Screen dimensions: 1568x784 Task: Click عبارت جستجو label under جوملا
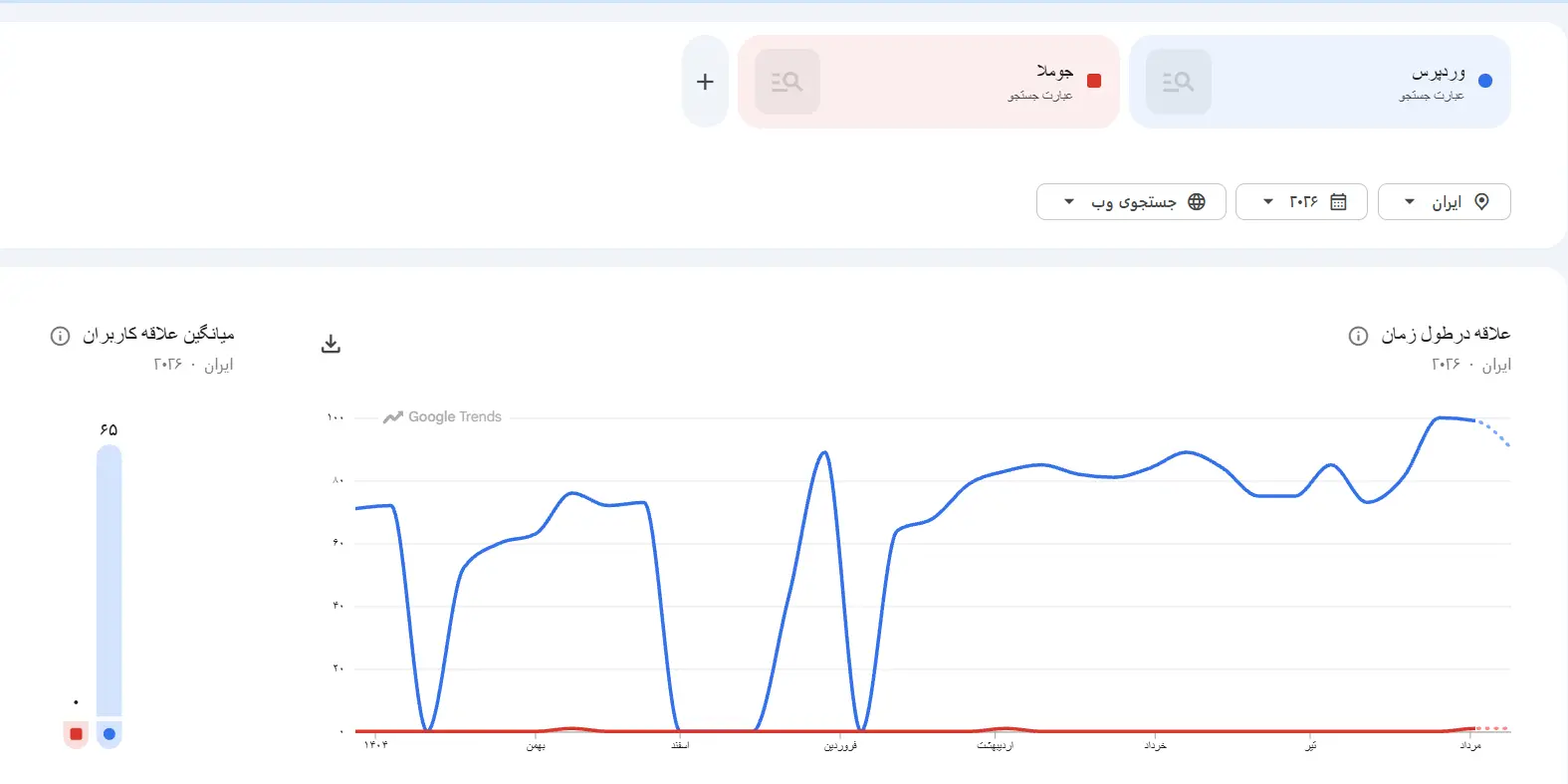pos(1040,96)
